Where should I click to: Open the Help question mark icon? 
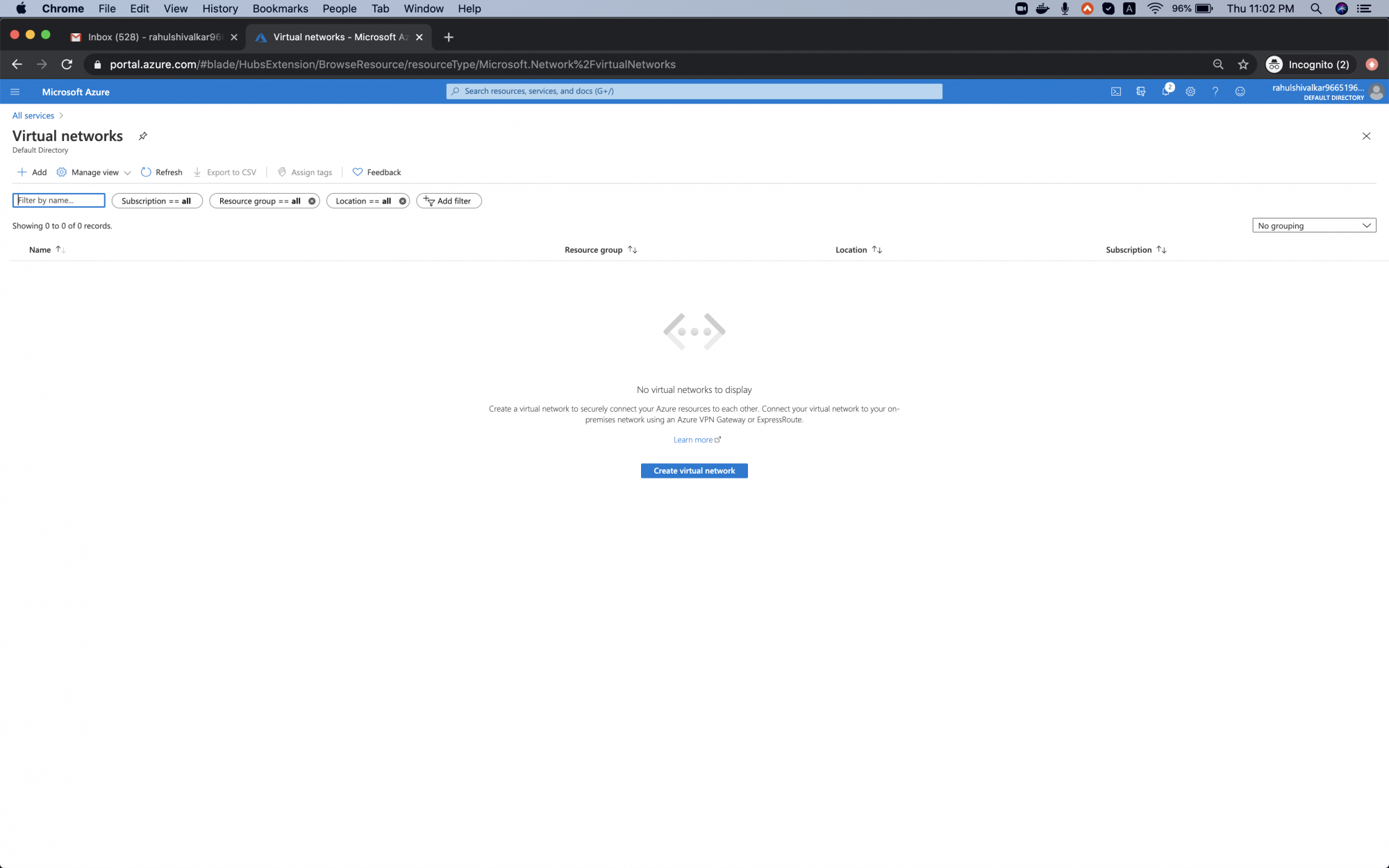click(1215, 91)
